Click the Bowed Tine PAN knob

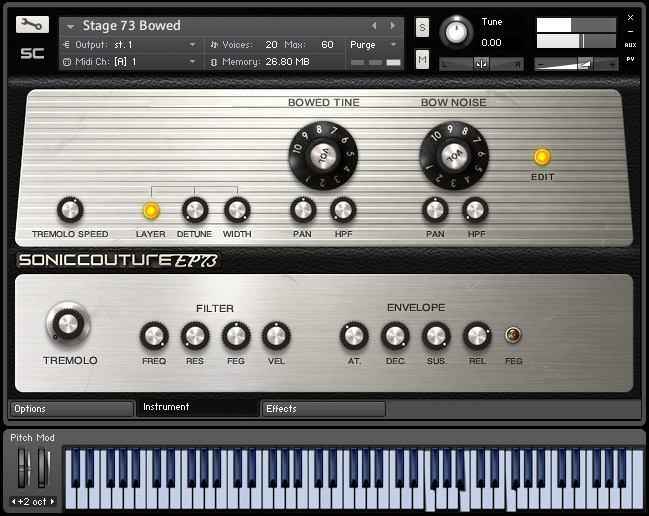tap(303, 210)
